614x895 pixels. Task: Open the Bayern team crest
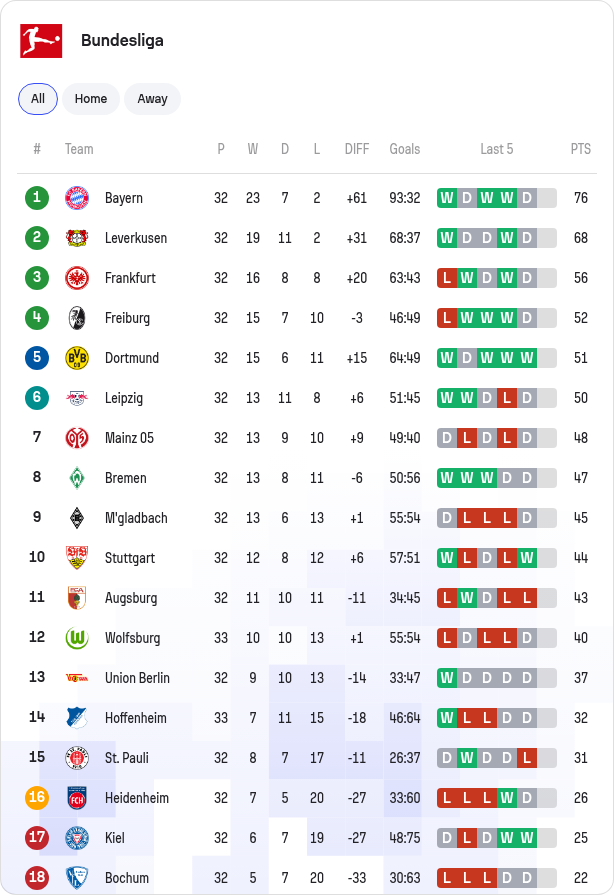(x=77, y=198)
